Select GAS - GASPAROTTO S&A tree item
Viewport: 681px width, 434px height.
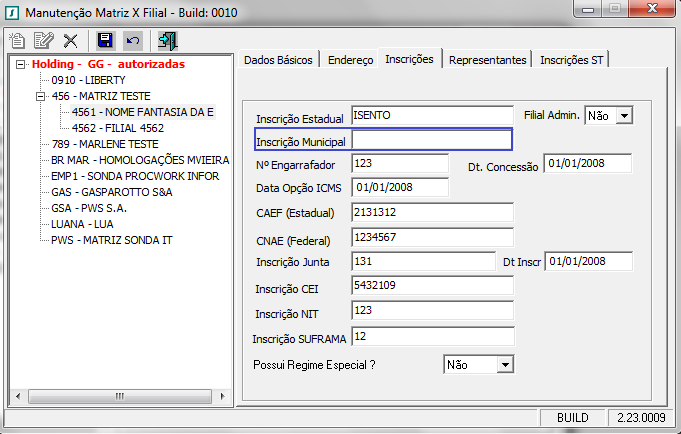click(112, 192)
